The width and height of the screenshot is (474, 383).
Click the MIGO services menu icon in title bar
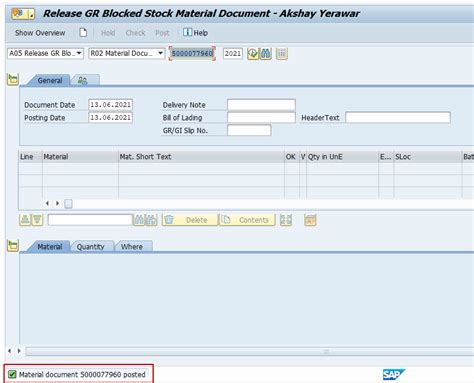pyautogui.click(x=23, y=14)
